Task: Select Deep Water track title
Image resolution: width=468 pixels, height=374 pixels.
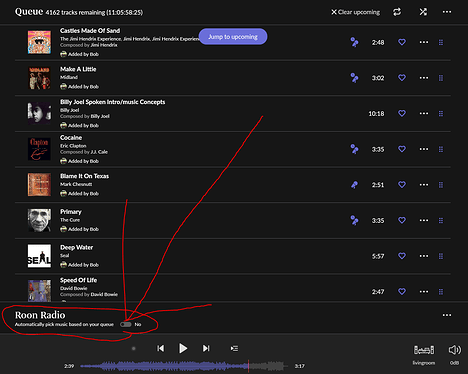Action: click(77, 247)
